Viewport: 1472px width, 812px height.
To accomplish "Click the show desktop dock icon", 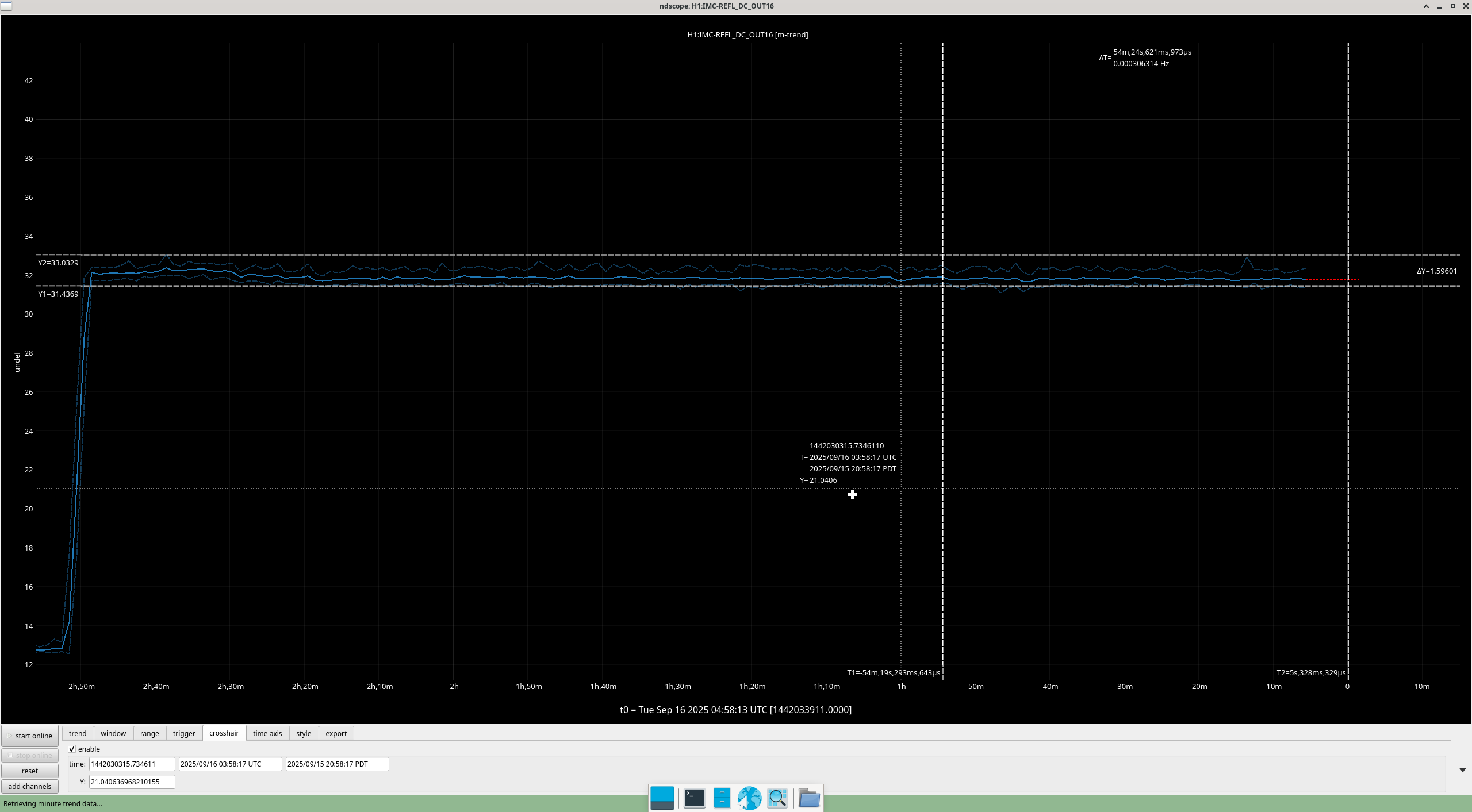I will point(662,798).
